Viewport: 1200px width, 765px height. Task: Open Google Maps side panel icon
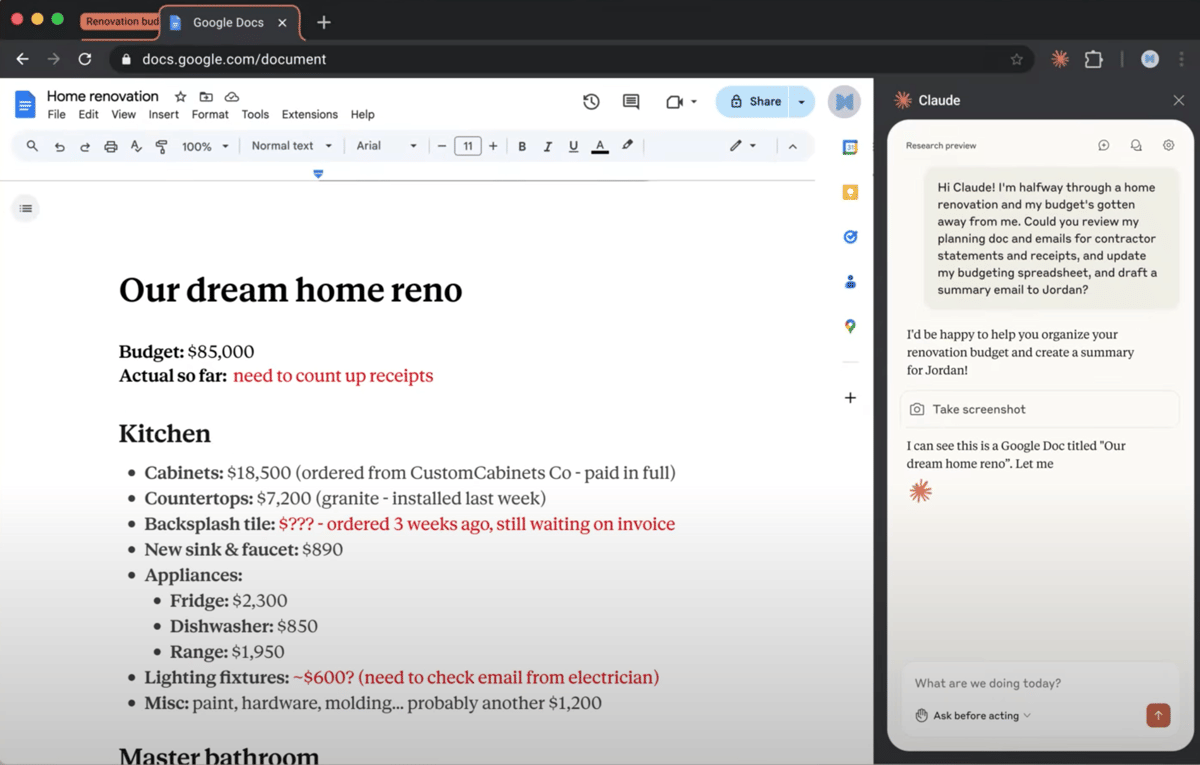pos(850,326)
